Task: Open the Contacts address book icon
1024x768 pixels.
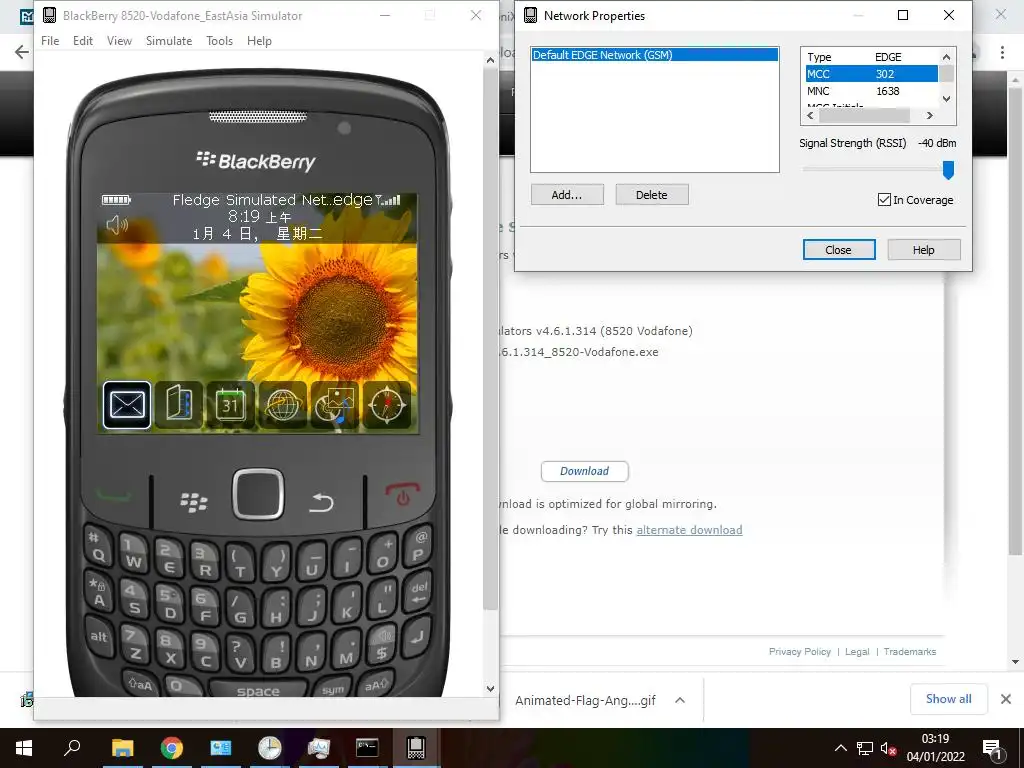Action: [x=178, y=405]
